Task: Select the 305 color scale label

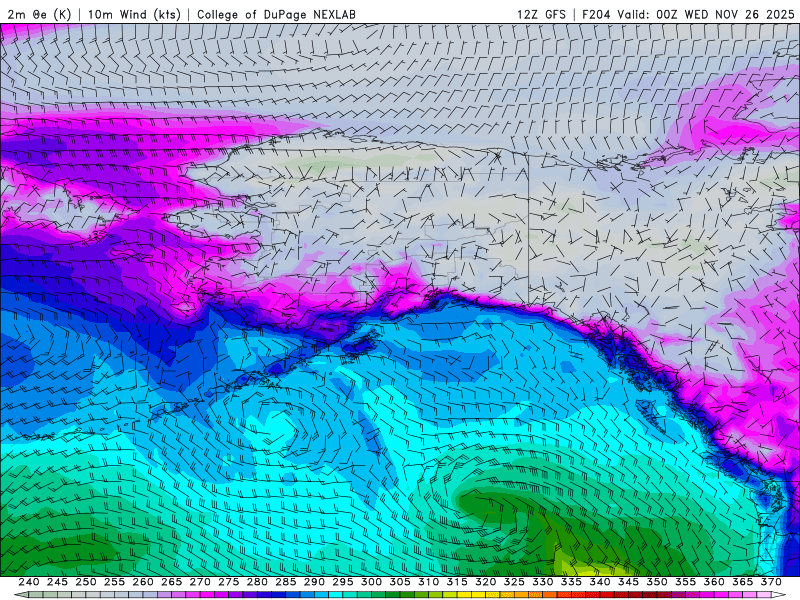Action: coord(400,582)
